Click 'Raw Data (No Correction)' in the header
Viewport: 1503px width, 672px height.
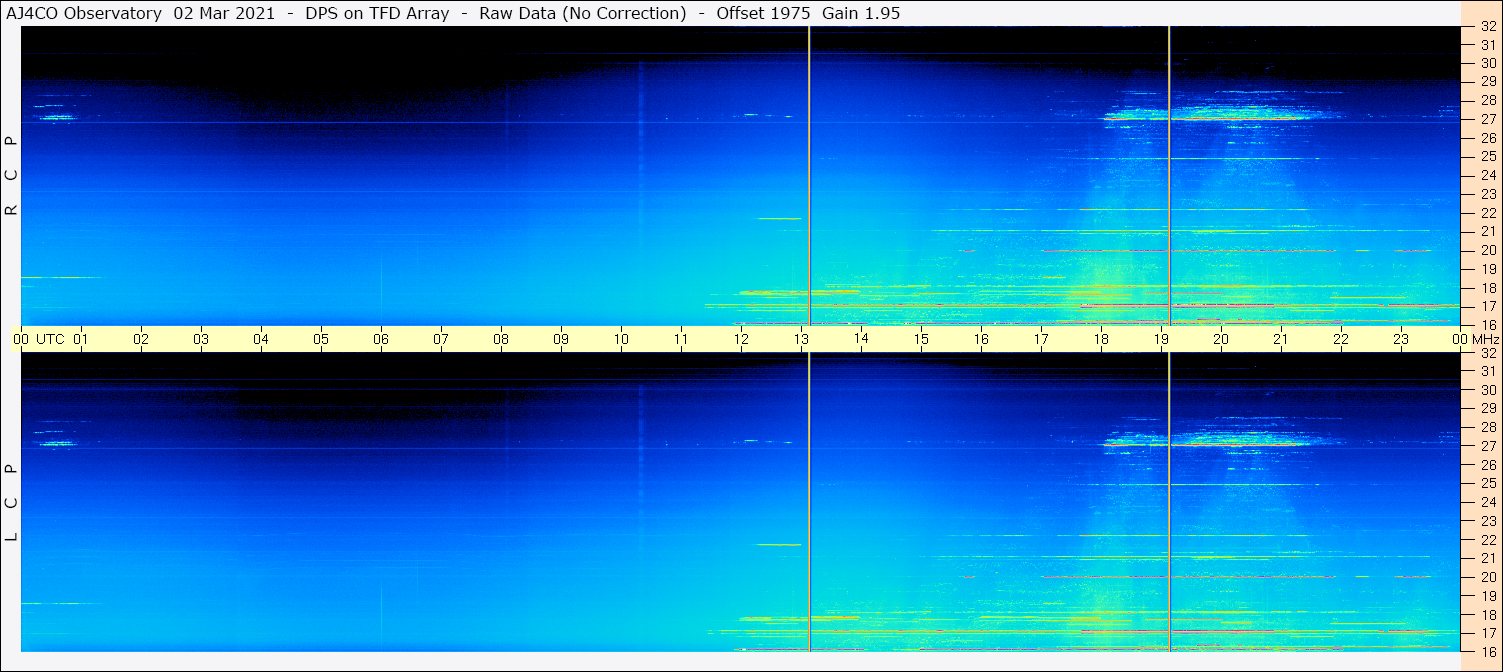[583, 14]
